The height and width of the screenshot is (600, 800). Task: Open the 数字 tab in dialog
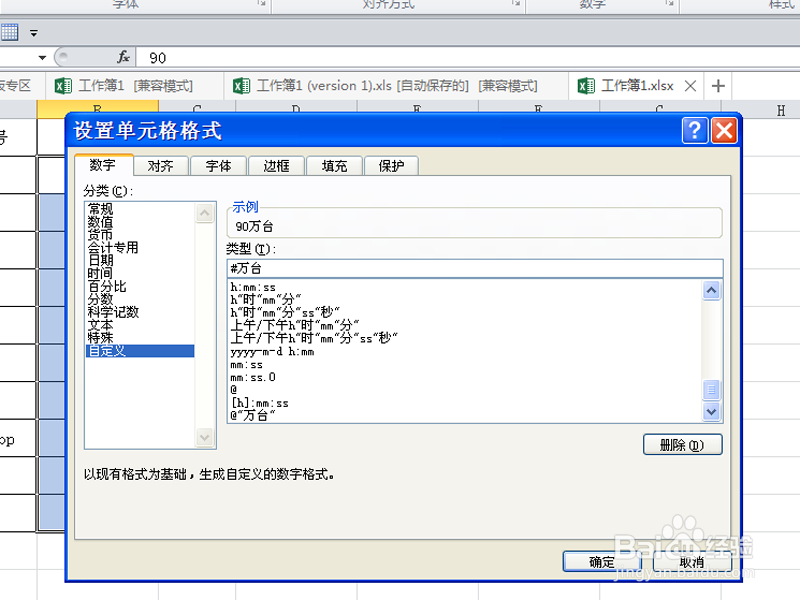click(x=104, y=165)
